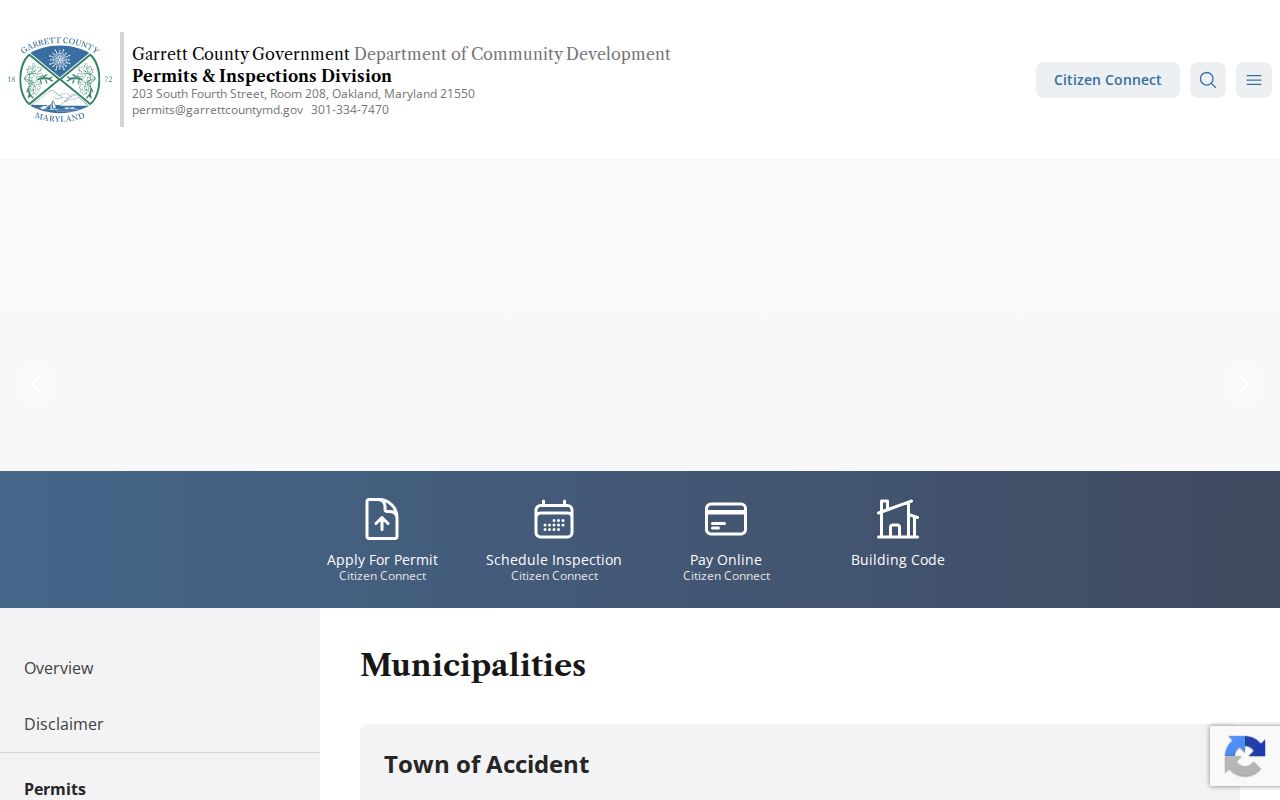Click the Apply For Permit upload icon
Screen dimensions: 1280x800
(382, 519)
